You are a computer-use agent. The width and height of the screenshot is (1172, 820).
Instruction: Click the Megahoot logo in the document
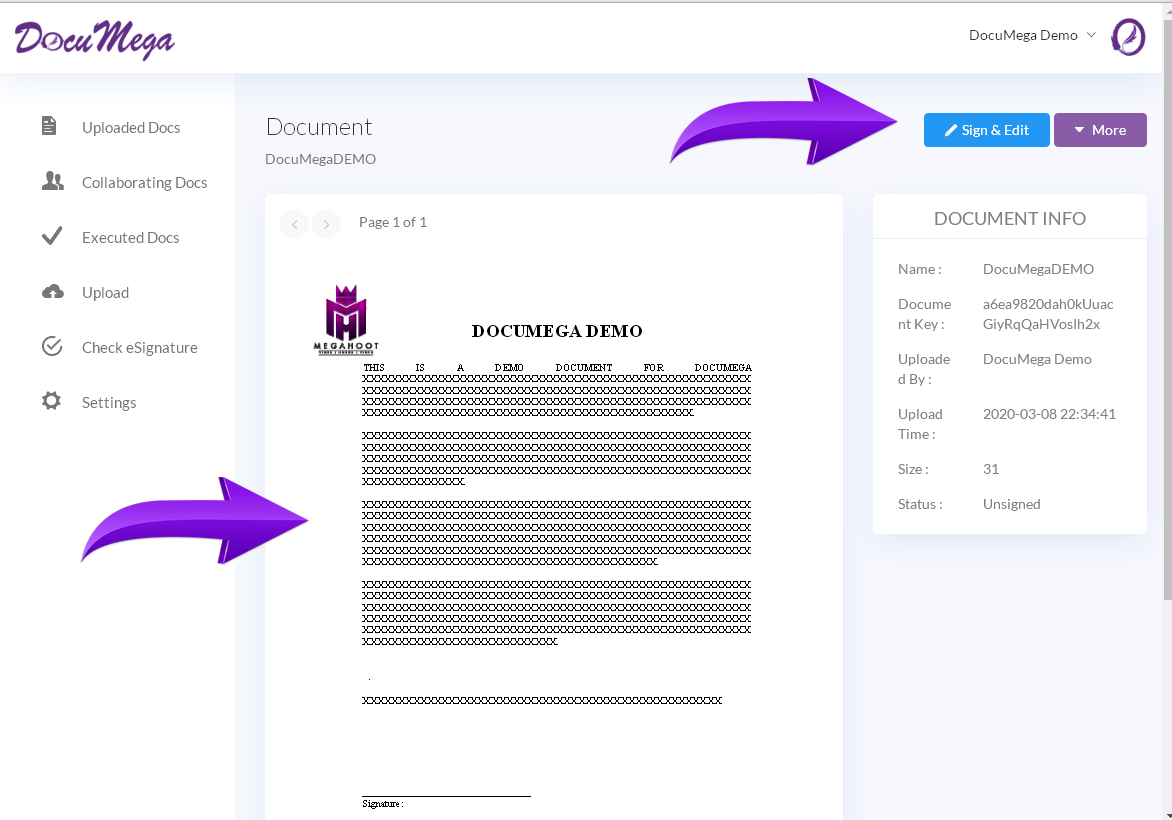pyautogui.click(x=346, y=319)
